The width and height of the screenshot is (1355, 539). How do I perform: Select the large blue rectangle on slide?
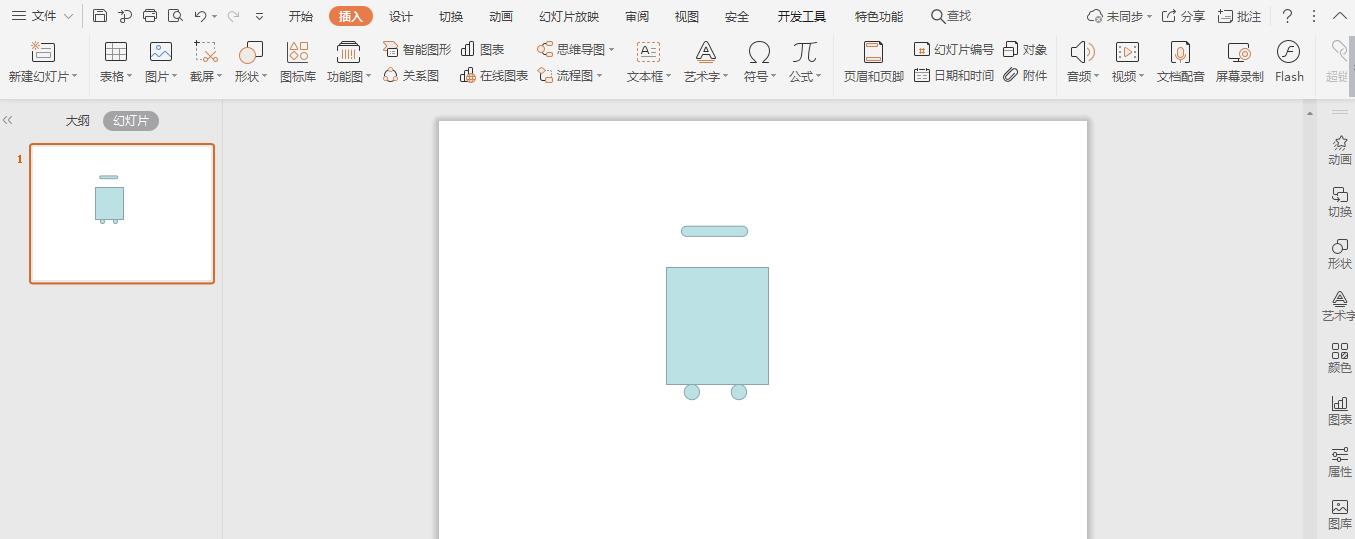(717, 325)
